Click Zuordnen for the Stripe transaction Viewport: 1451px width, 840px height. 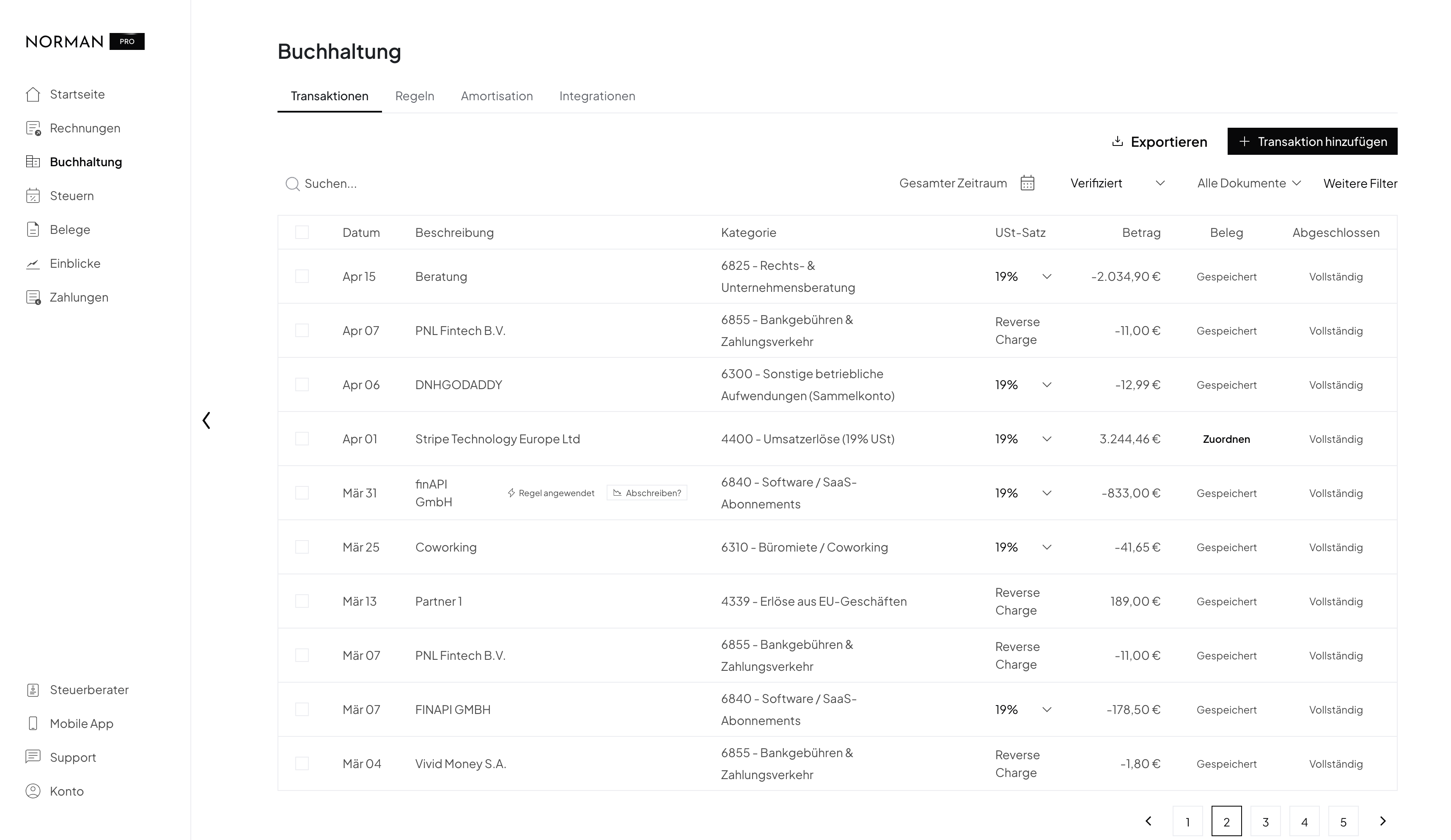(1226, 439)
